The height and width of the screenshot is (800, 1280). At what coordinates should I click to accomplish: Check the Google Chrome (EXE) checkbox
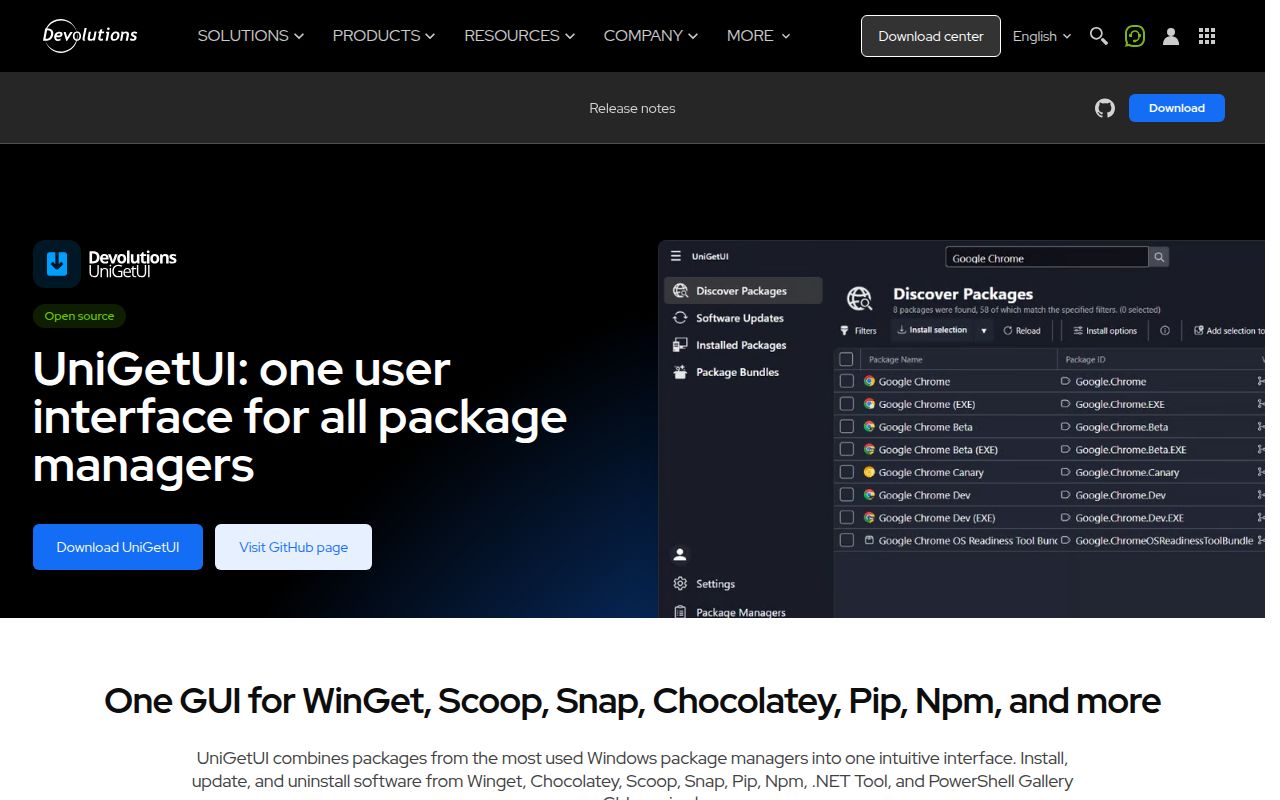pos(847,404)
